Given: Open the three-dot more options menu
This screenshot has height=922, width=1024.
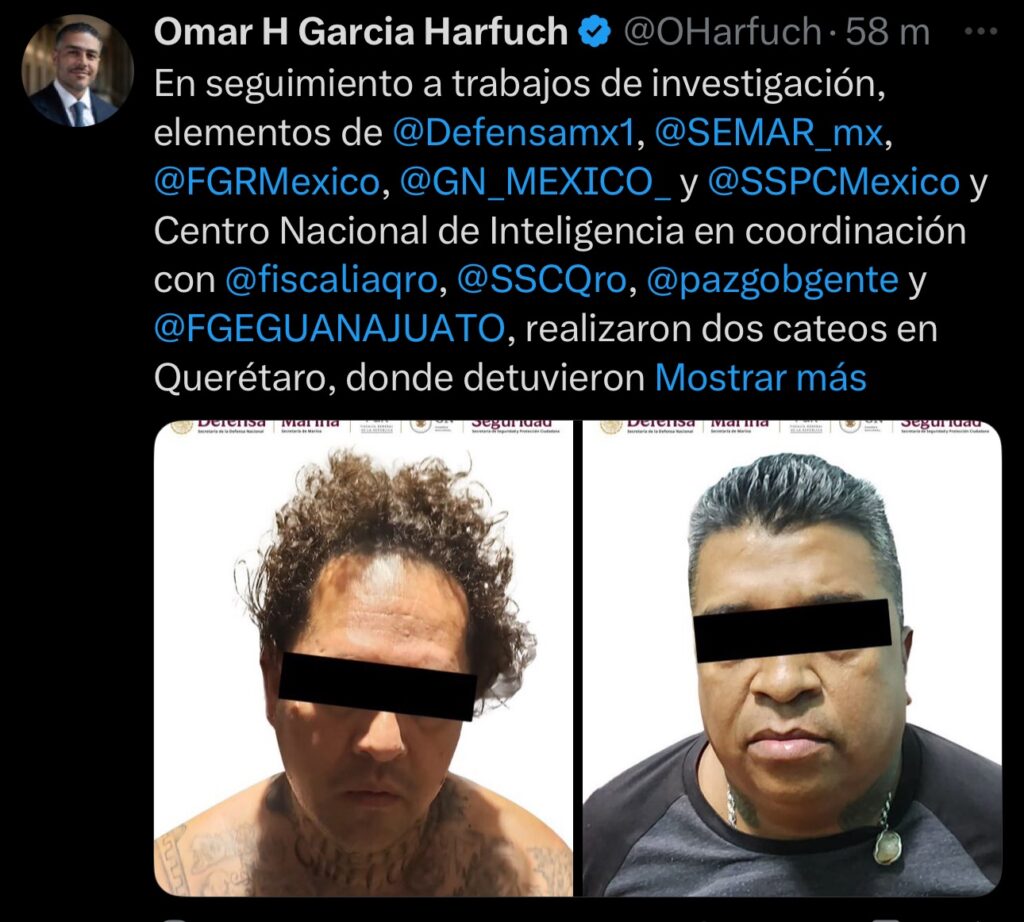Looking at the screenshot, I should [x=981, y=31].
